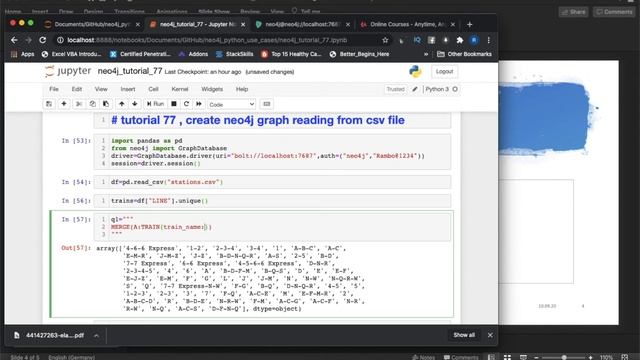Move selected cell up arrow
Screen dimensions: 640x360
[x=122, y=104]
